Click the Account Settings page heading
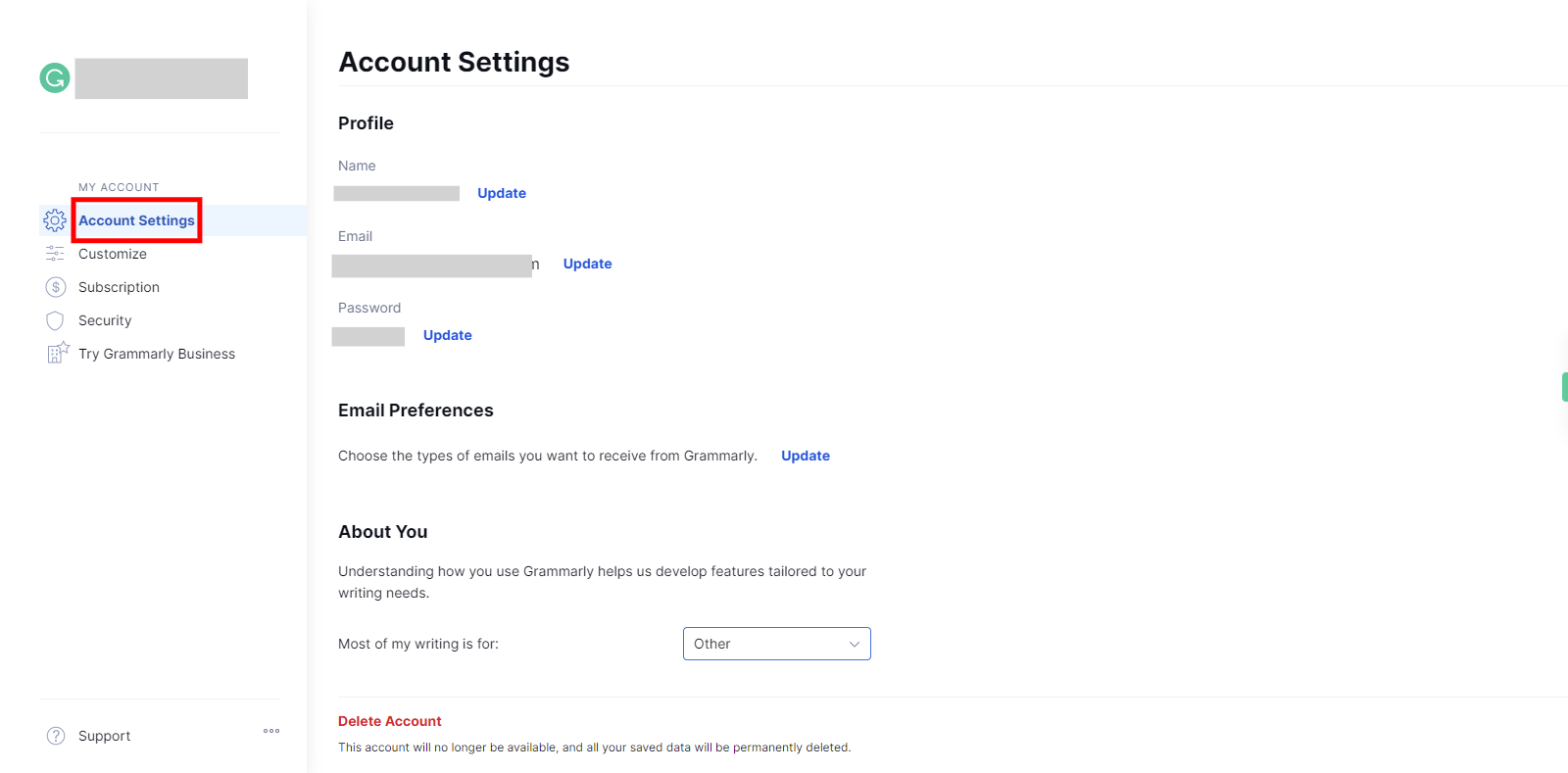The image size is (1568, 773). tap(454, 62)
